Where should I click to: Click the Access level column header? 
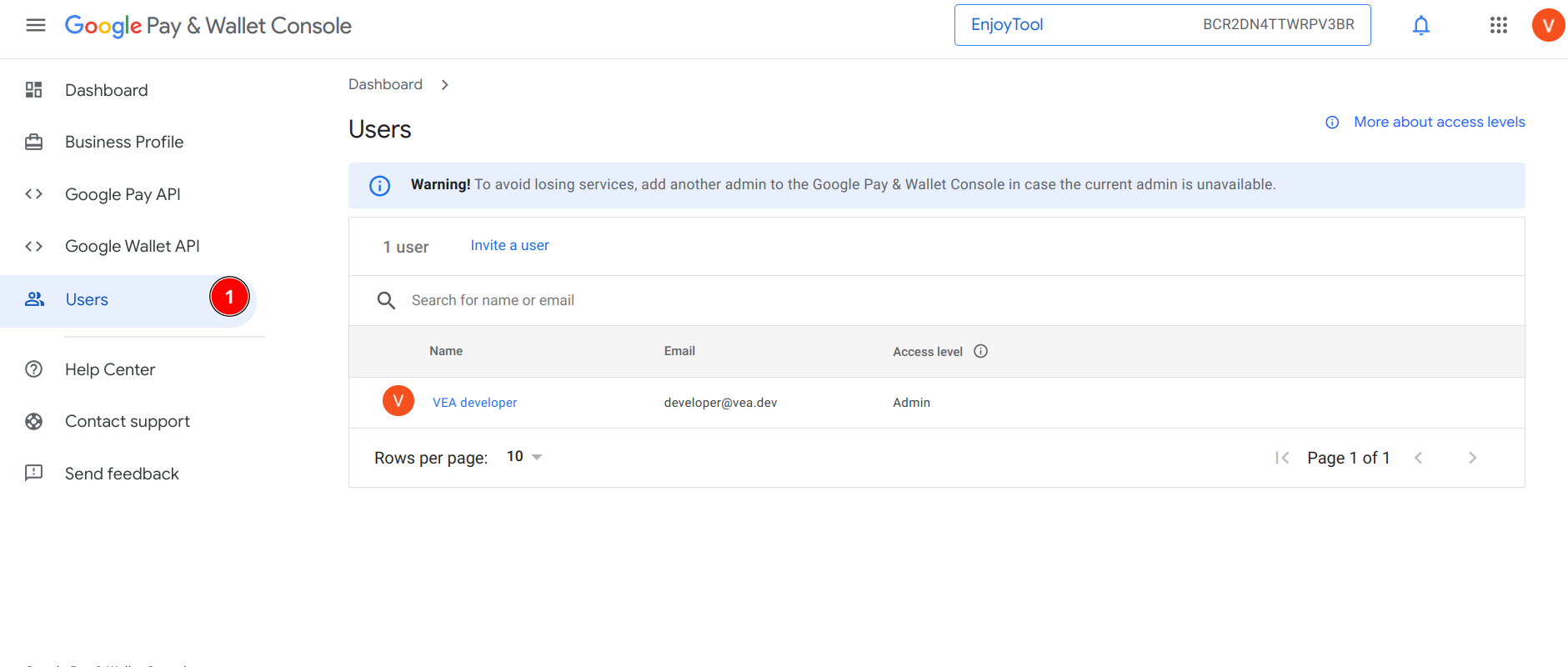coord(928,352)
